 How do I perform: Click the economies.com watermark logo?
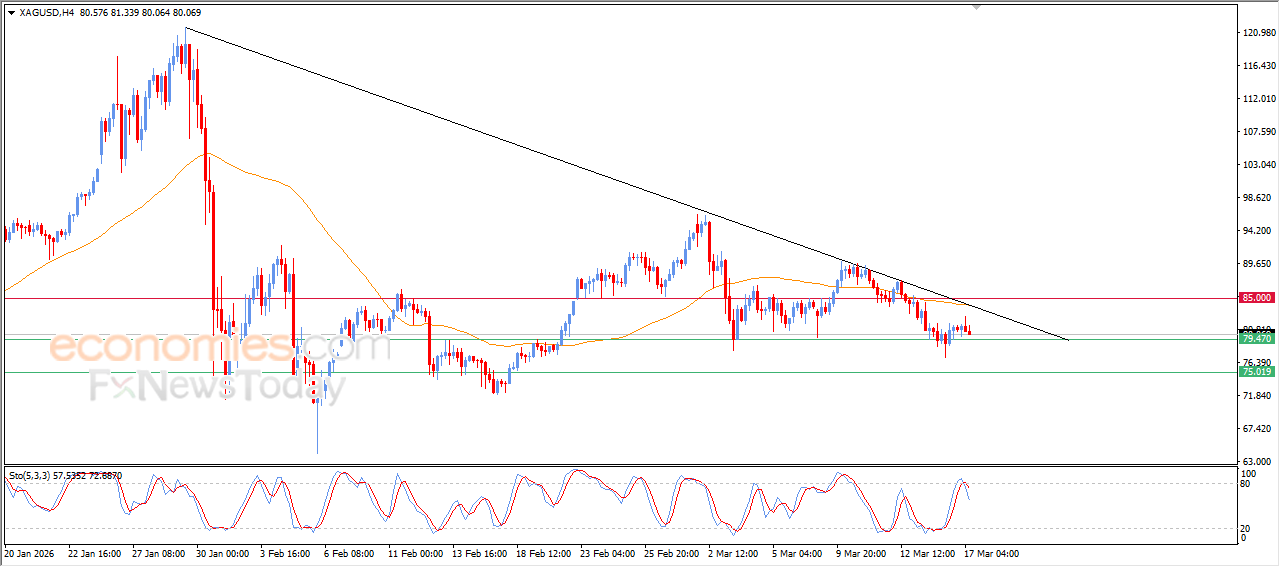tap(220, 348)
